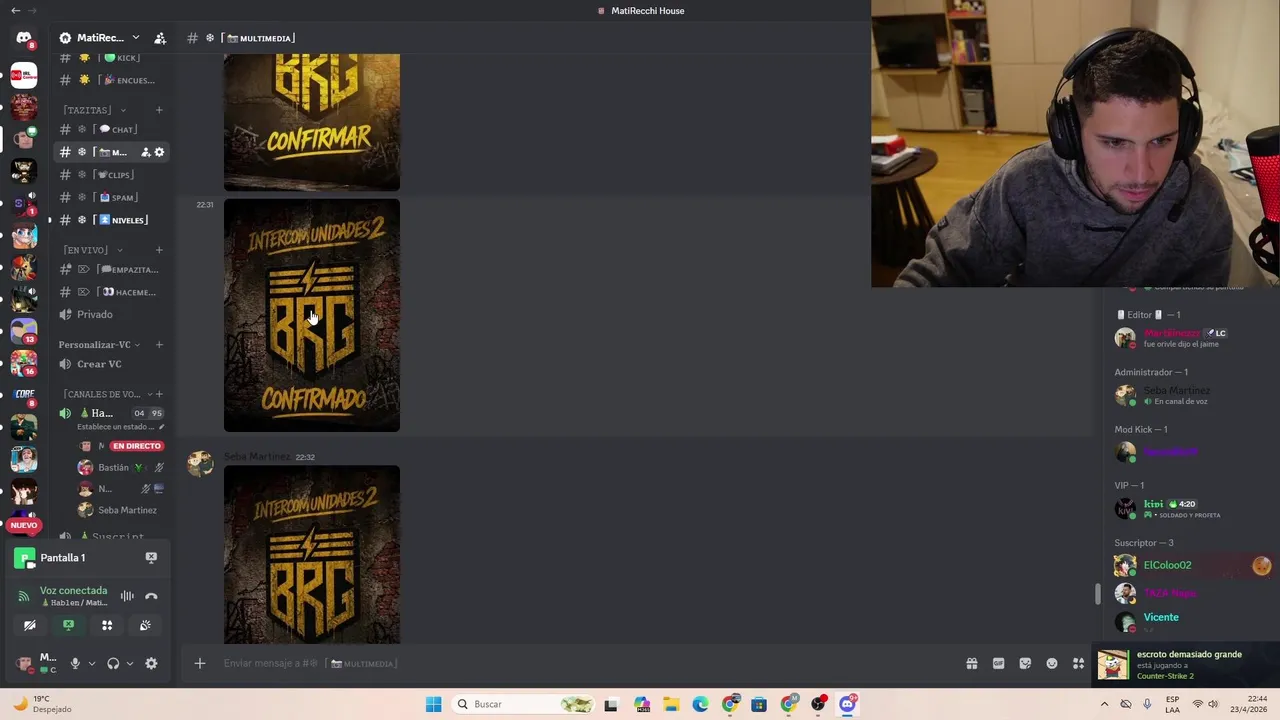Open emoji picker

pos(1052,663)
